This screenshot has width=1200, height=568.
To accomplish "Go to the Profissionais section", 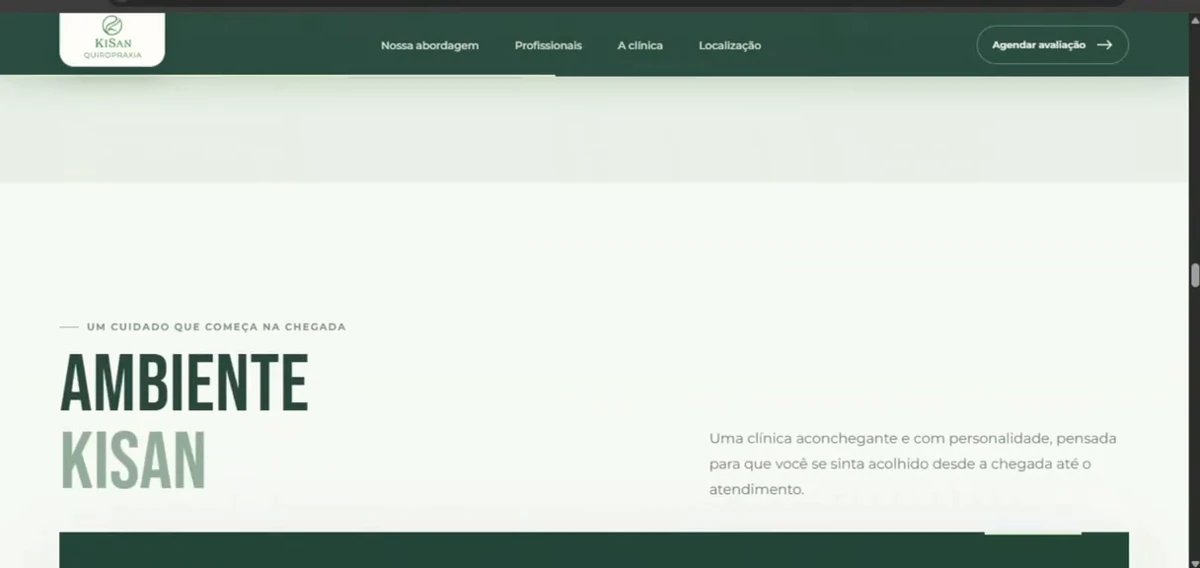I will 548,45.
